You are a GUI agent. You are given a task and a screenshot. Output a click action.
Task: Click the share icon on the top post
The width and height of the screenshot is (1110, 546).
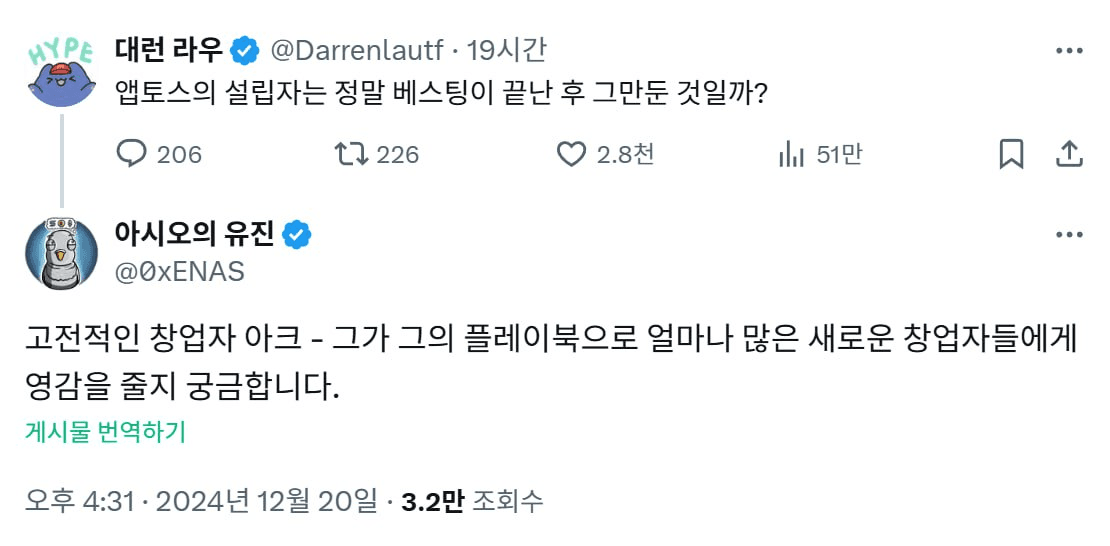[1069, 154]
